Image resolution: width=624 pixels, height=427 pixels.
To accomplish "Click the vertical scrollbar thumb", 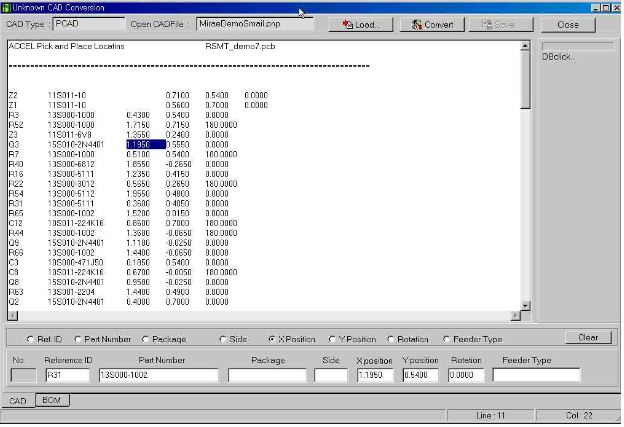I will point(525,80).
